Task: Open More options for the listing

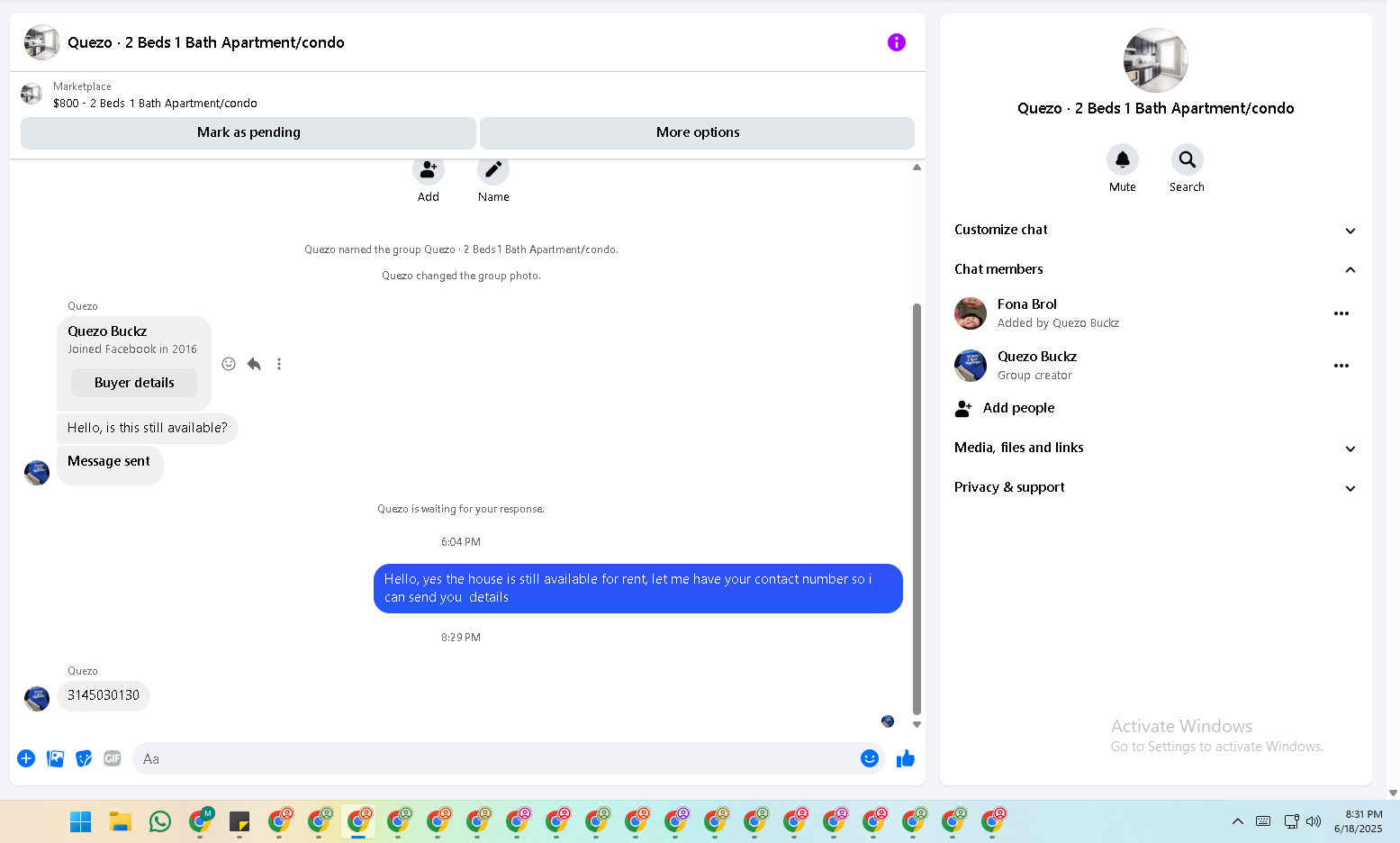Action: [x=698, y=132]
